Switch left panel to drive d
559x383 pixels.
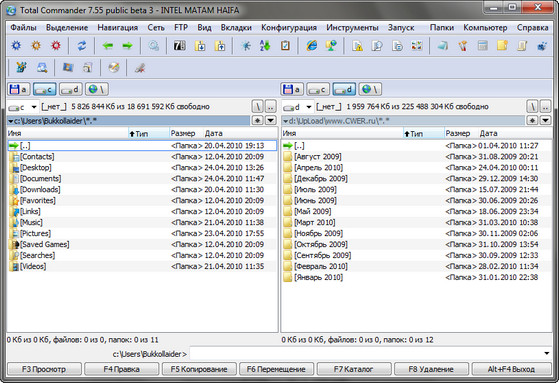[71, 89]
